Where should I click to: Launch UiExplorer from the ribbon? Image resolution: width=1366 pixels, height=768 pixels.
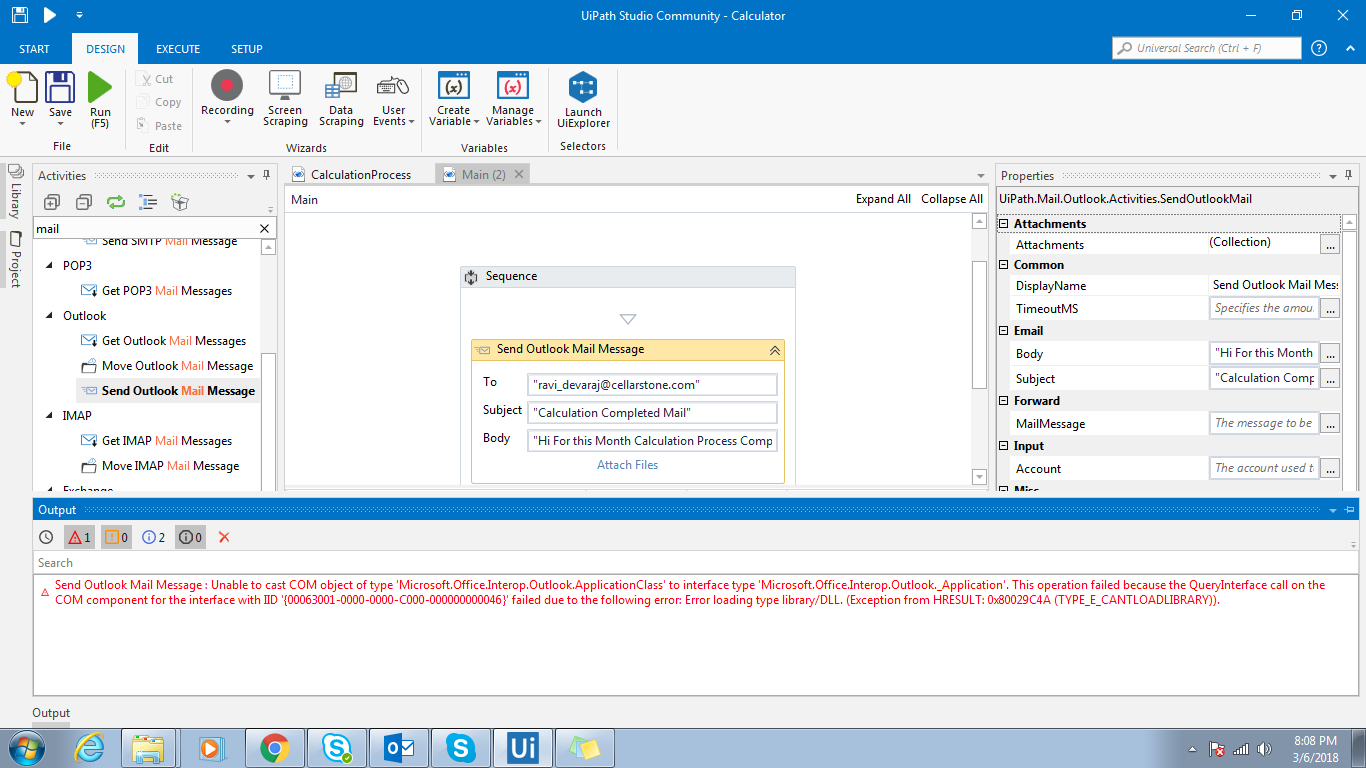583,100
